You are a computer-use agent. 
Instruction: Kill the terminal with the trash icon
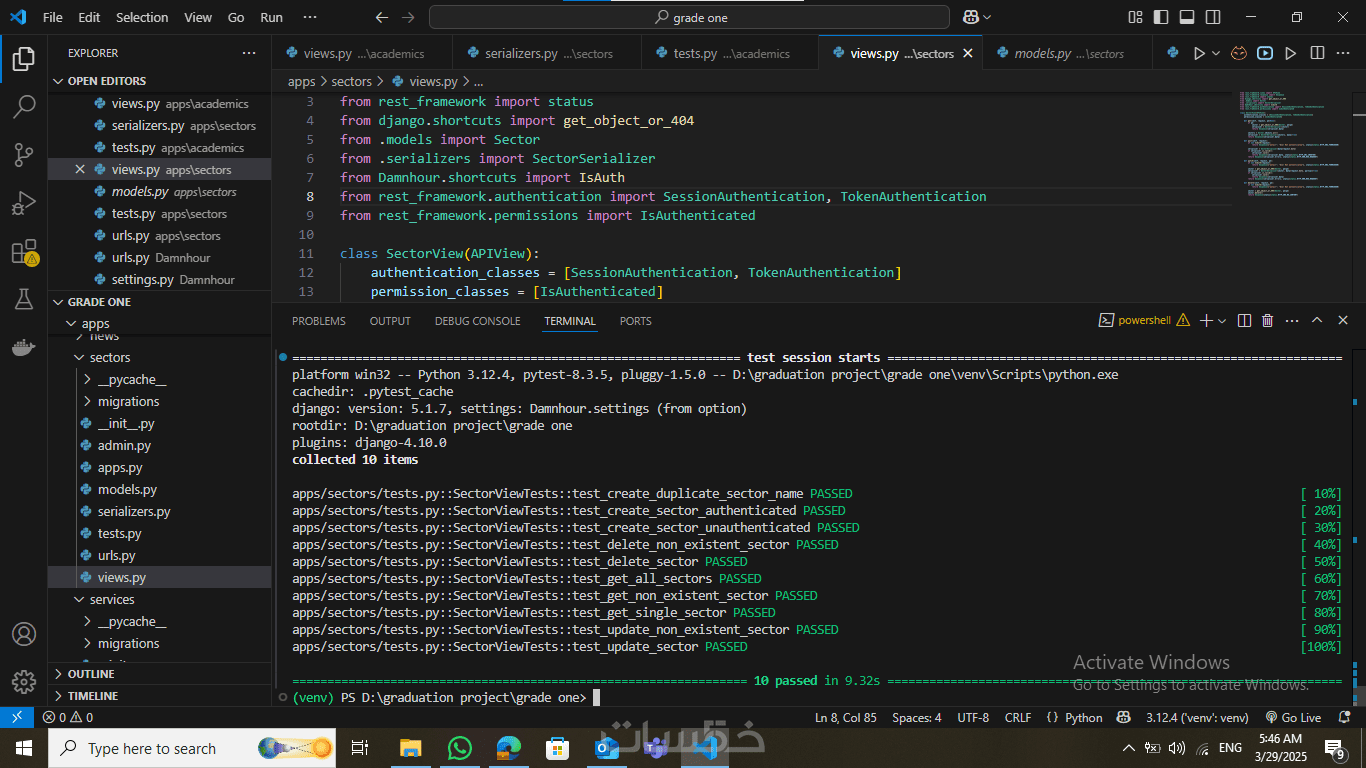coord(1267,321)
